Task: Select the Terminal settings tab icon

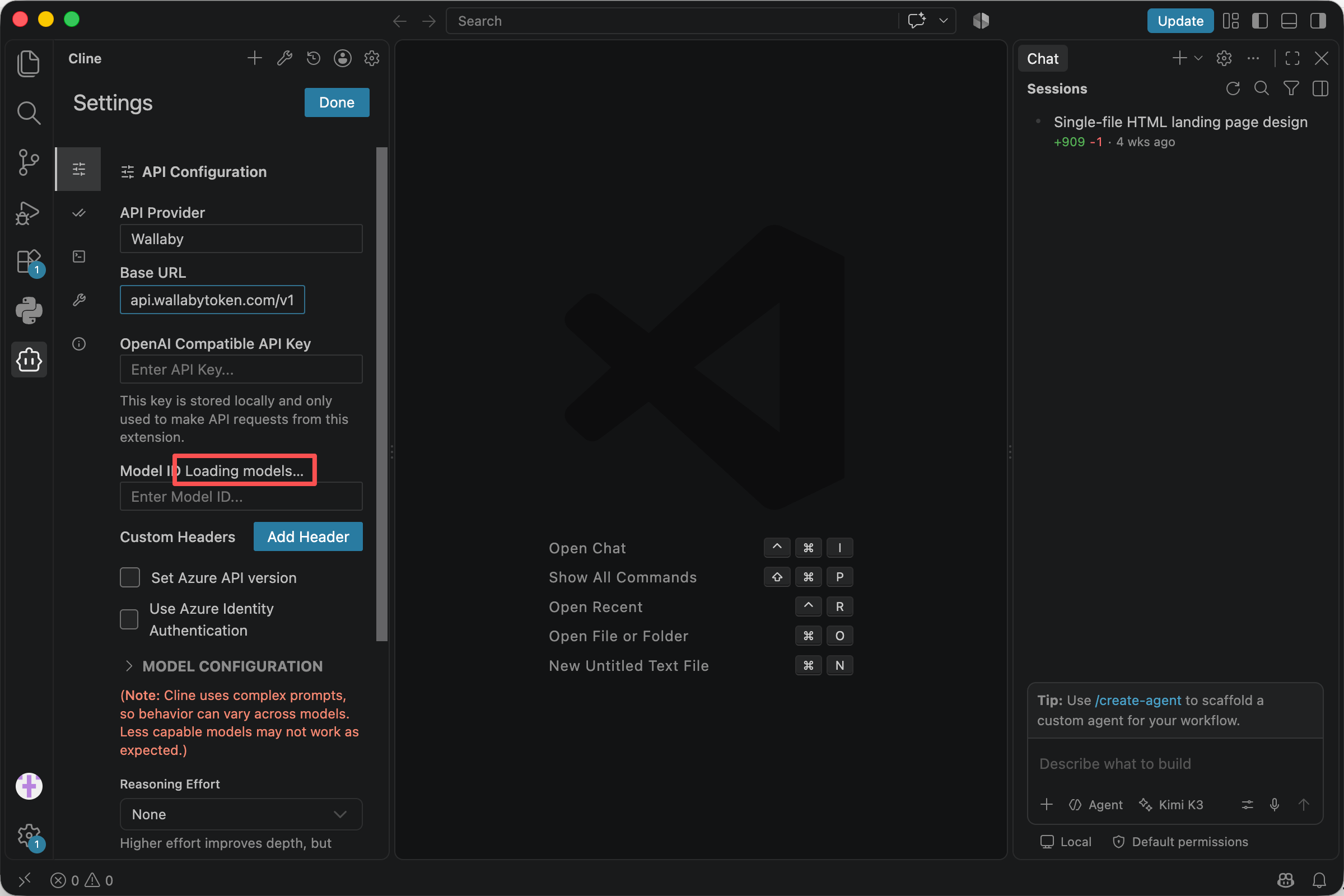Action: click(79, 256)
